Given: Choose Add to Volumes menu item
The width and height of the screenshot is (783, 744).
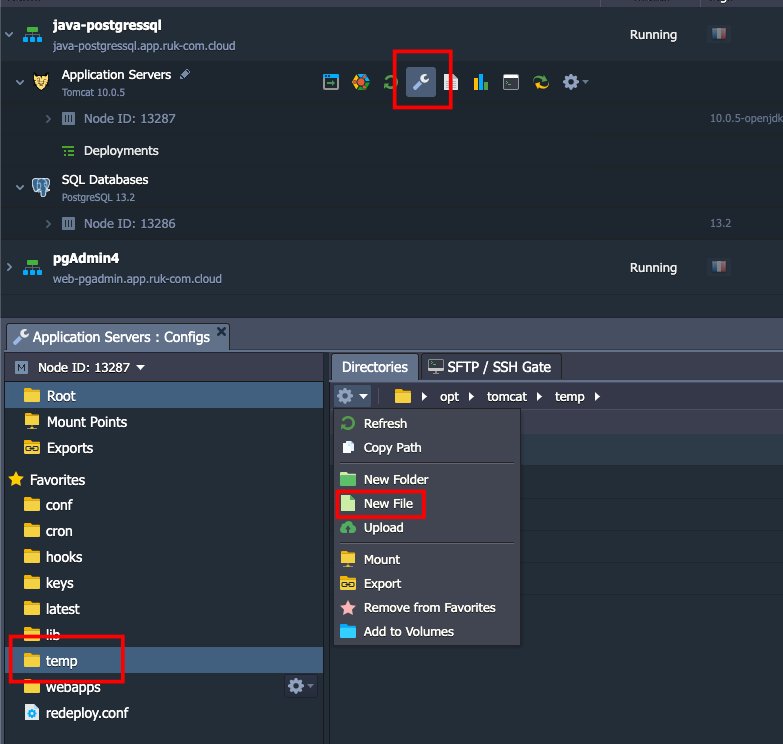Looking at the screenshot, I should [427, 631].
